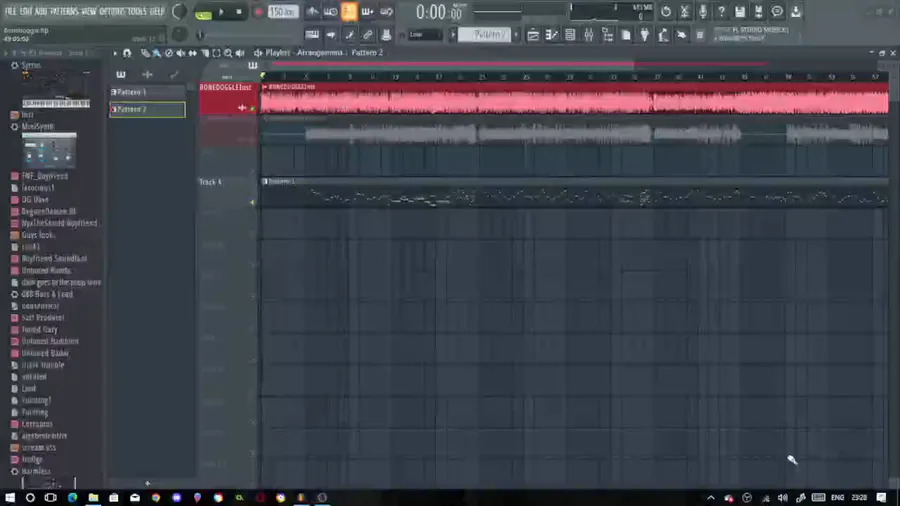The image size is (900, 506).
Task: Open the Harmless browser item
Action: (x=36, y=471)
